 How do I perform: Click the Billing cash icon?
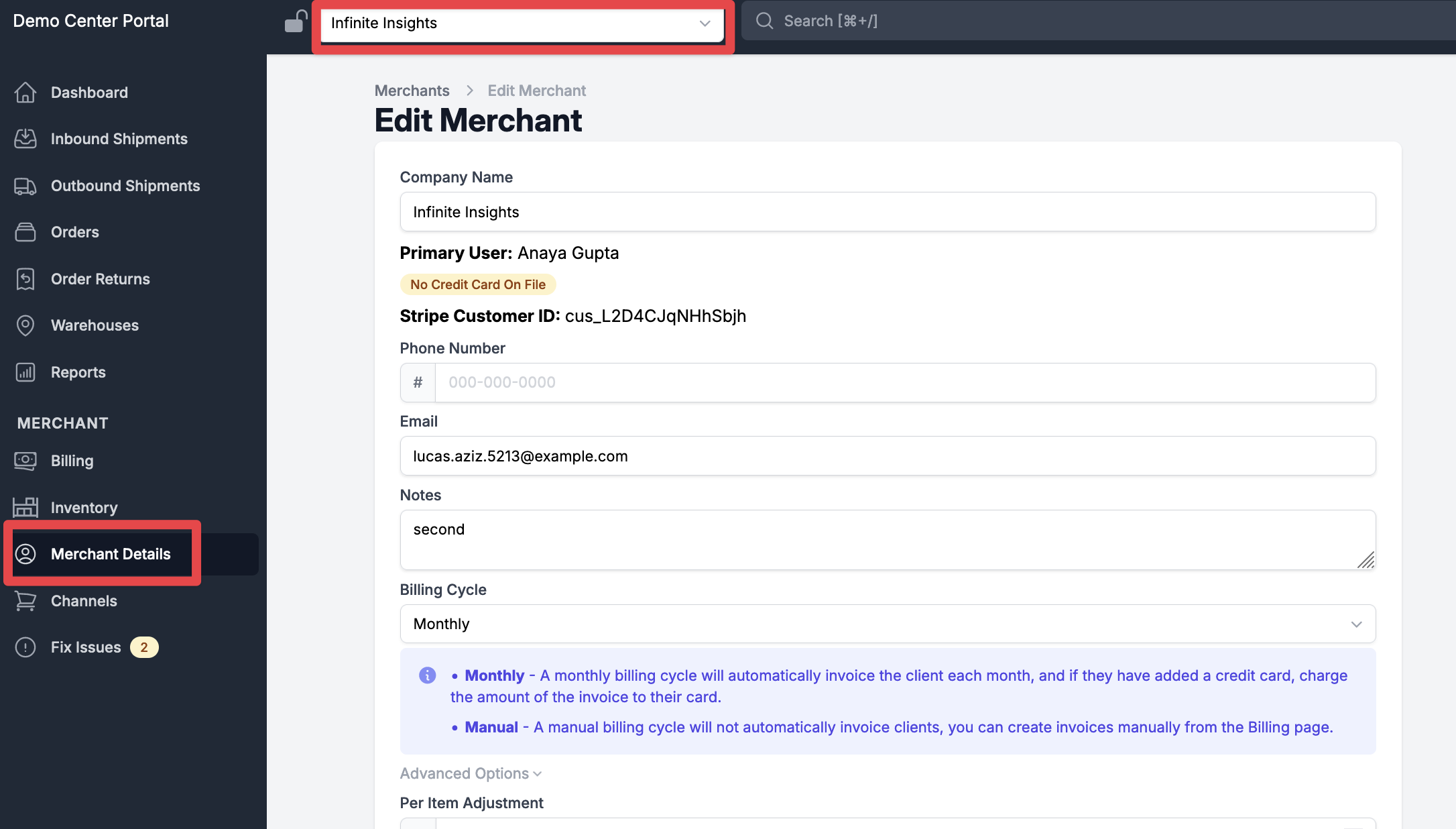pyautogui.click(x=25, y=461)
